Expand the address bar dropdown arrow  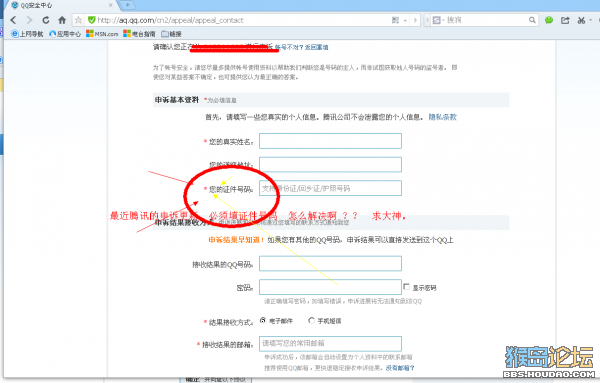click(405, 20)
